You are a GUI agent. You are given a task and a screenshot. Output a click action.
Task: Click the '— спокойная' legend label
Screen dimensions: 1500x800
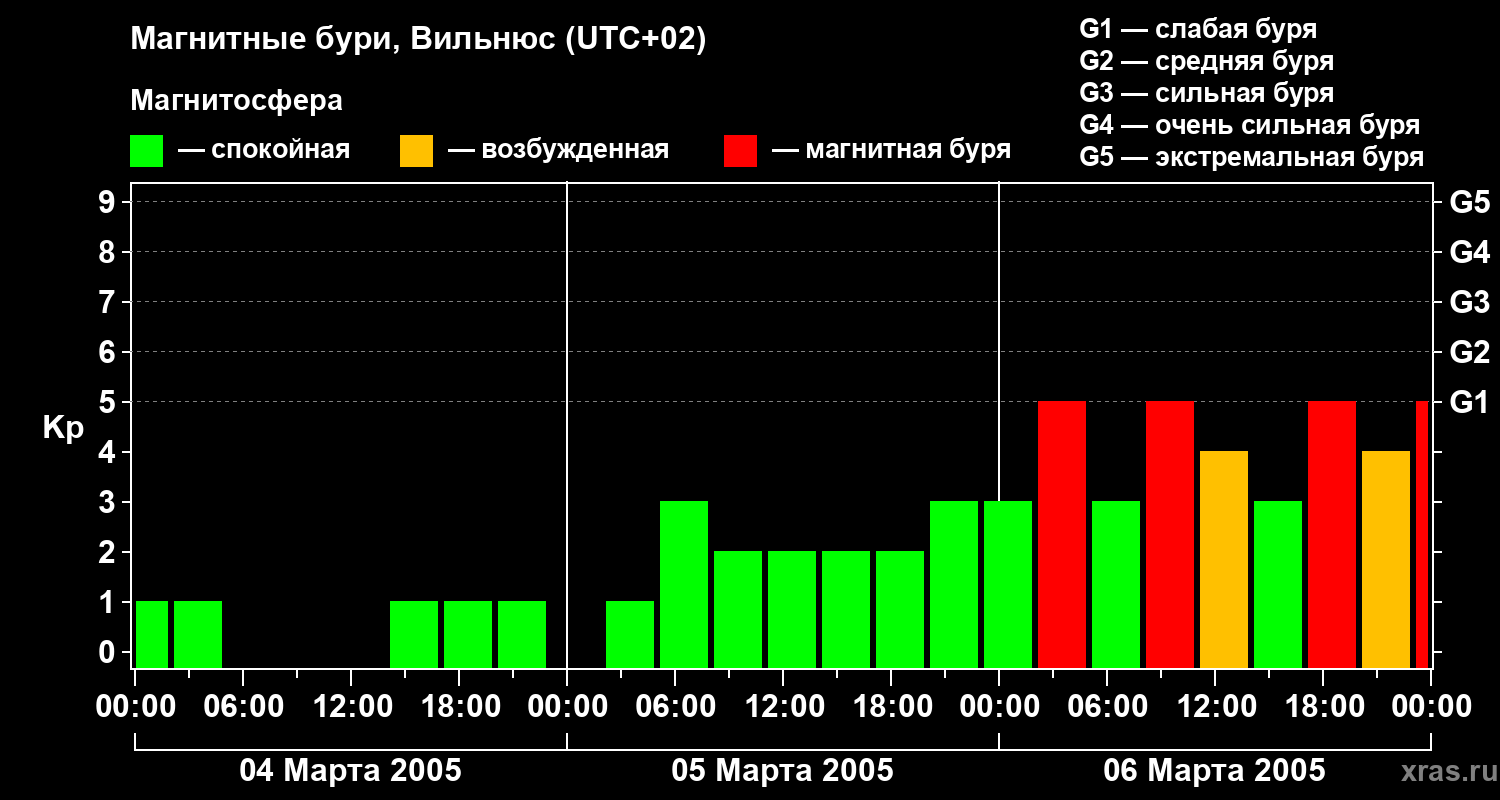coord(264,150)
